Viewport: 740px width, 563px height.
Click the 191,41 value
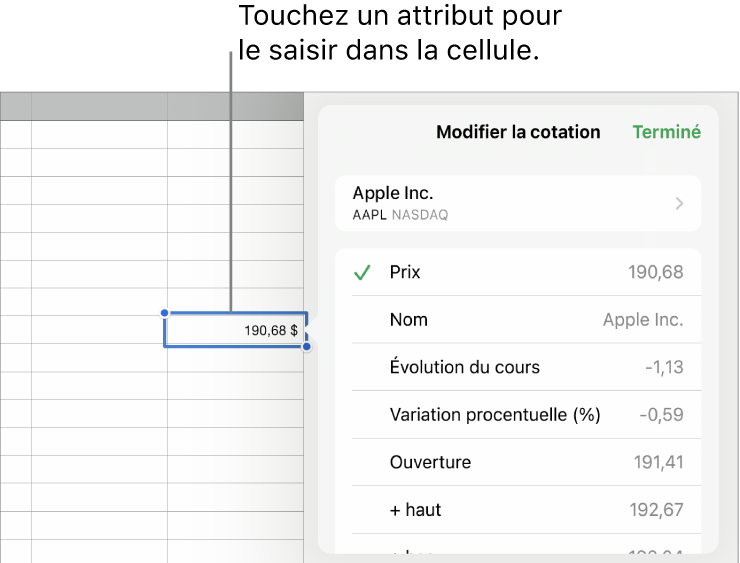658,462
